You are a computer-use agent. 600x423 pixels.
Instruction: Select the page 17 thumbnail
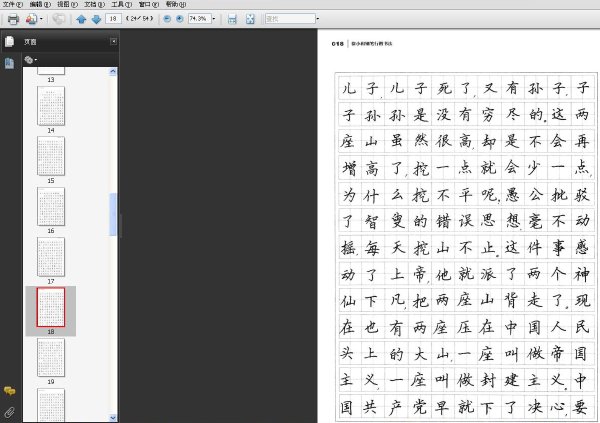[51, 257]
